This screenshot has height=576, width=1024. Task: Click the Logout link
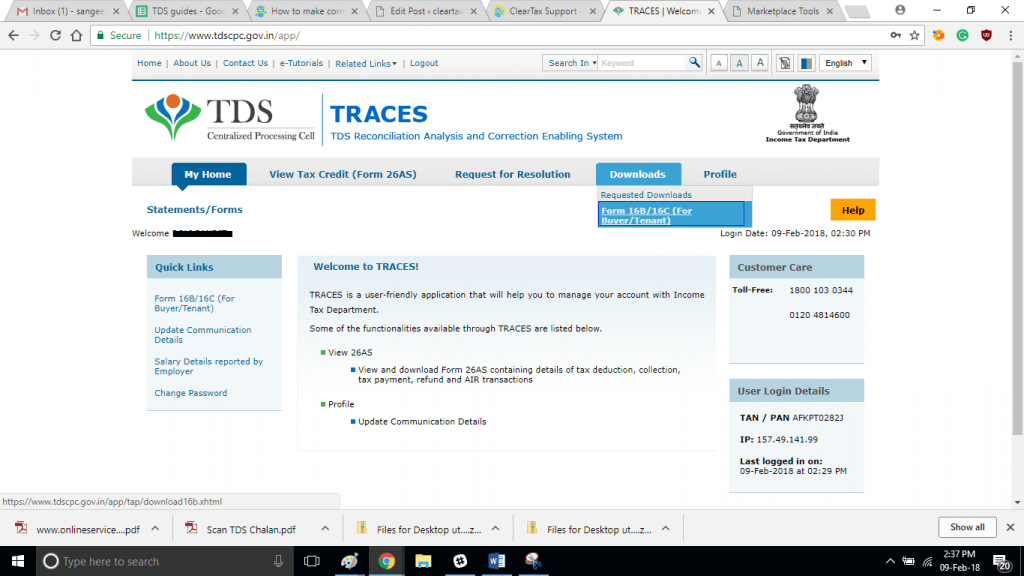[x=424, y=63]
